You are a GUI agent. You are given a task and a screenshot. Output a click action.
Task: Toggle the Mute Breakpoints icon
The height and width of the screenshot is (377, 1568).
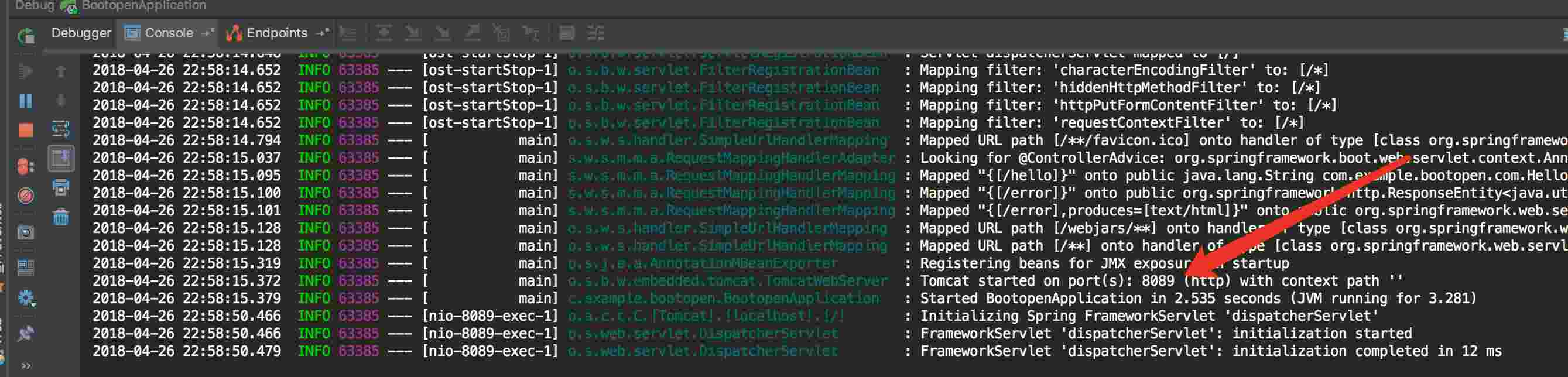(x=26, y=196)
